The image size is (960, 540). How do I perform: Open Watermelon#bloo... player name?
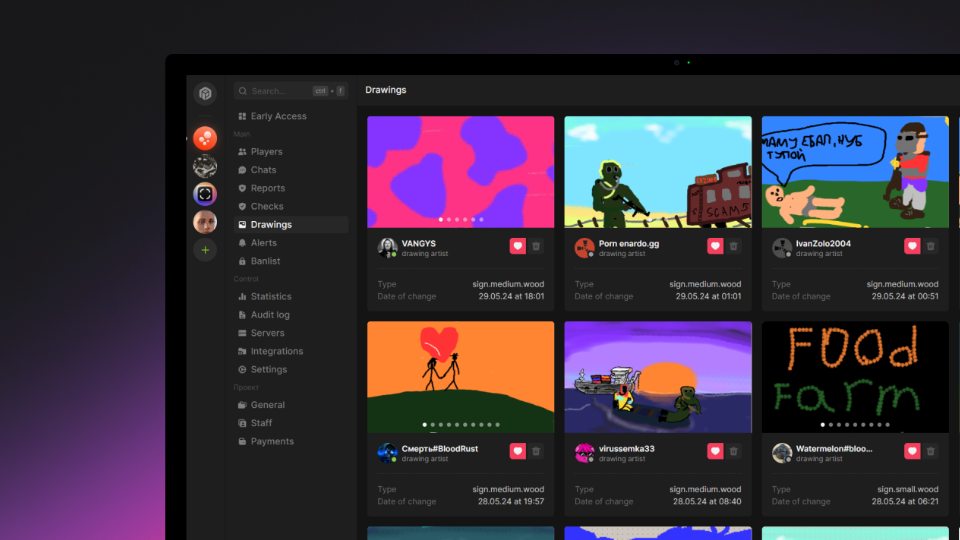834,448
